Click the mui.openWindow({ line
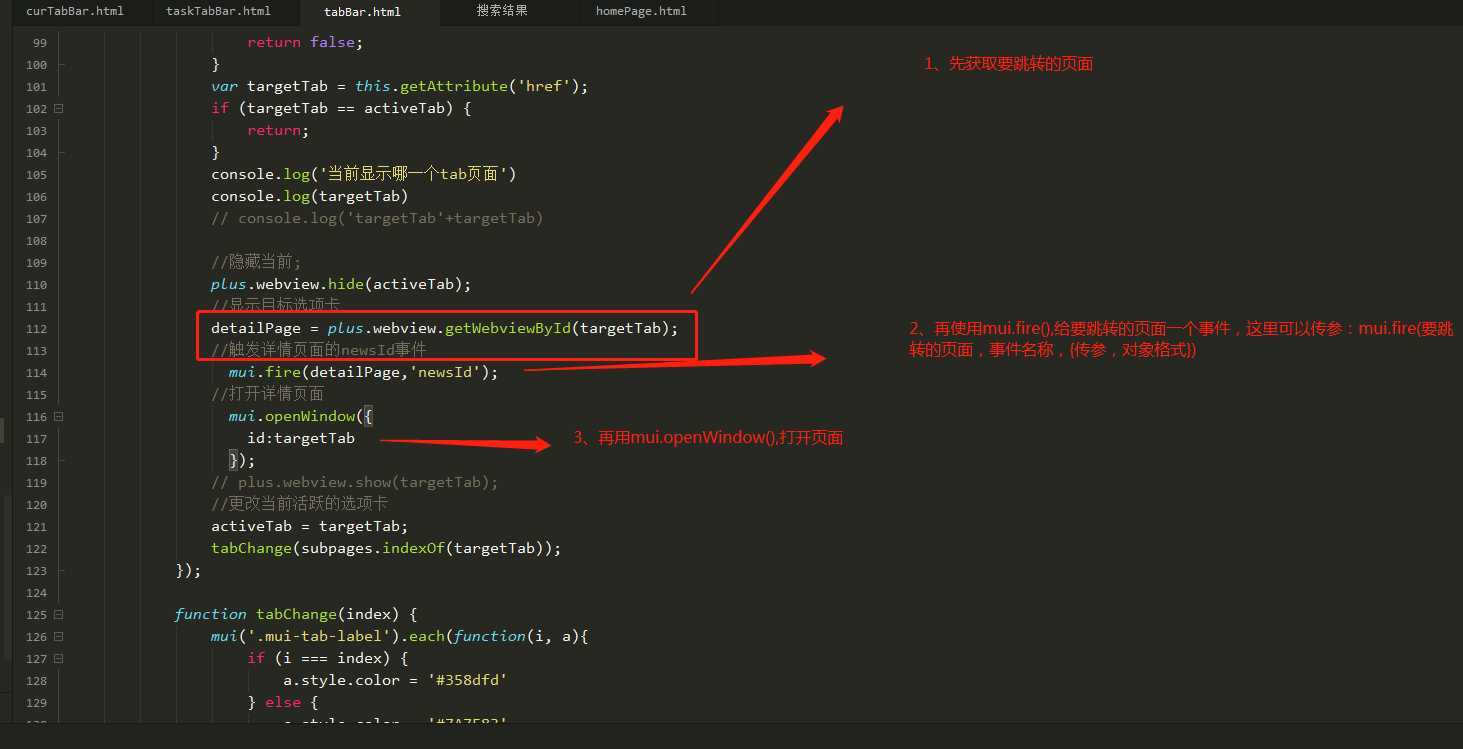 301,416
